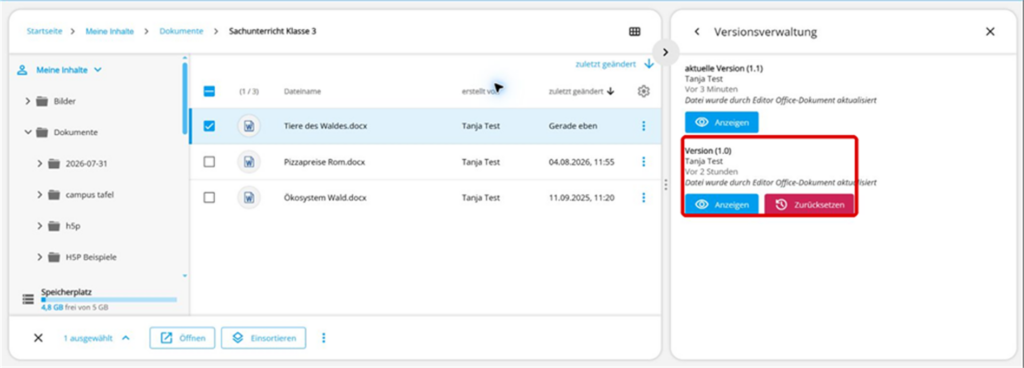Click the panel splitter handle dots
The width and height of the screenshot is (1024, 368).
point(665,185)
